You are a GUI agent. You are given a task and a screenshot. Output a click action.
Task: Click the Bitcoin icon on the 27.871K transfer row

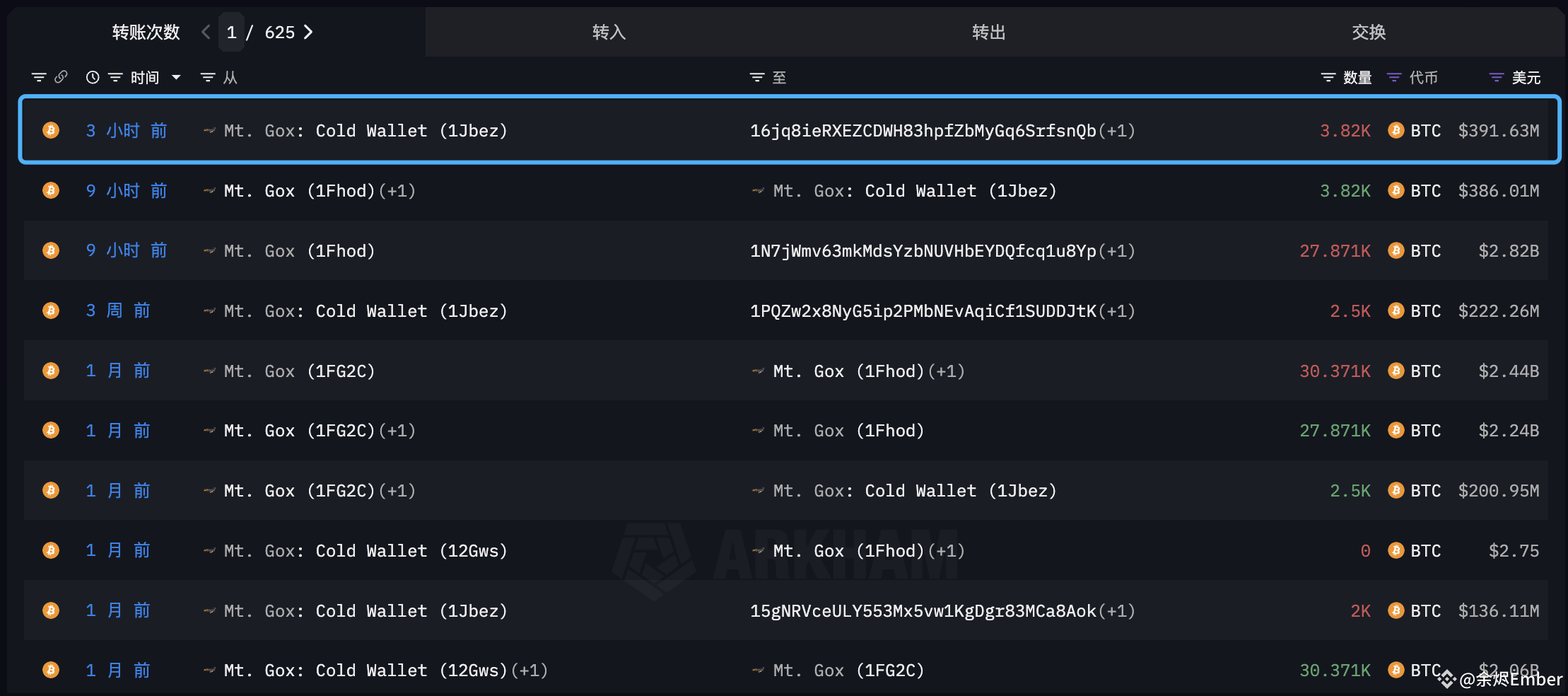1395,250
